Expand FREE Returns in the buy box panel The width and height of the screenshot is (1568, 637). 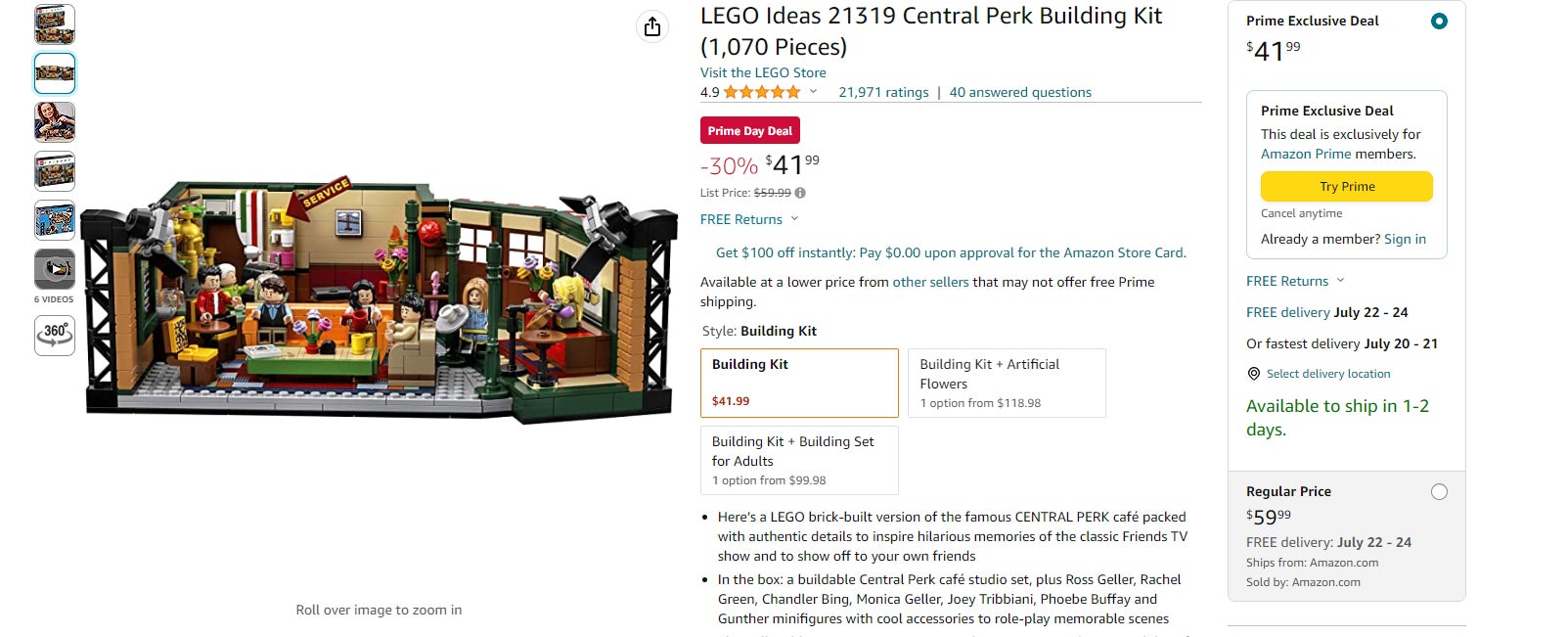coord(1287,281)
